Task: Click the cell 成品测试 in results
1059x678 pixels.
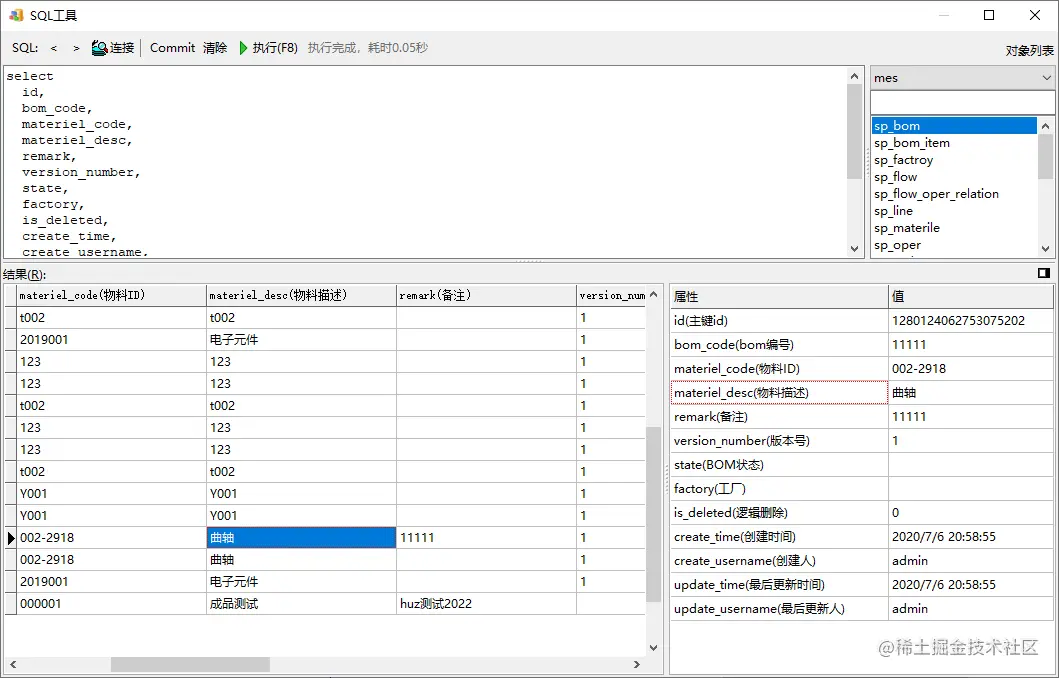Action: click(x=301, y=604)
